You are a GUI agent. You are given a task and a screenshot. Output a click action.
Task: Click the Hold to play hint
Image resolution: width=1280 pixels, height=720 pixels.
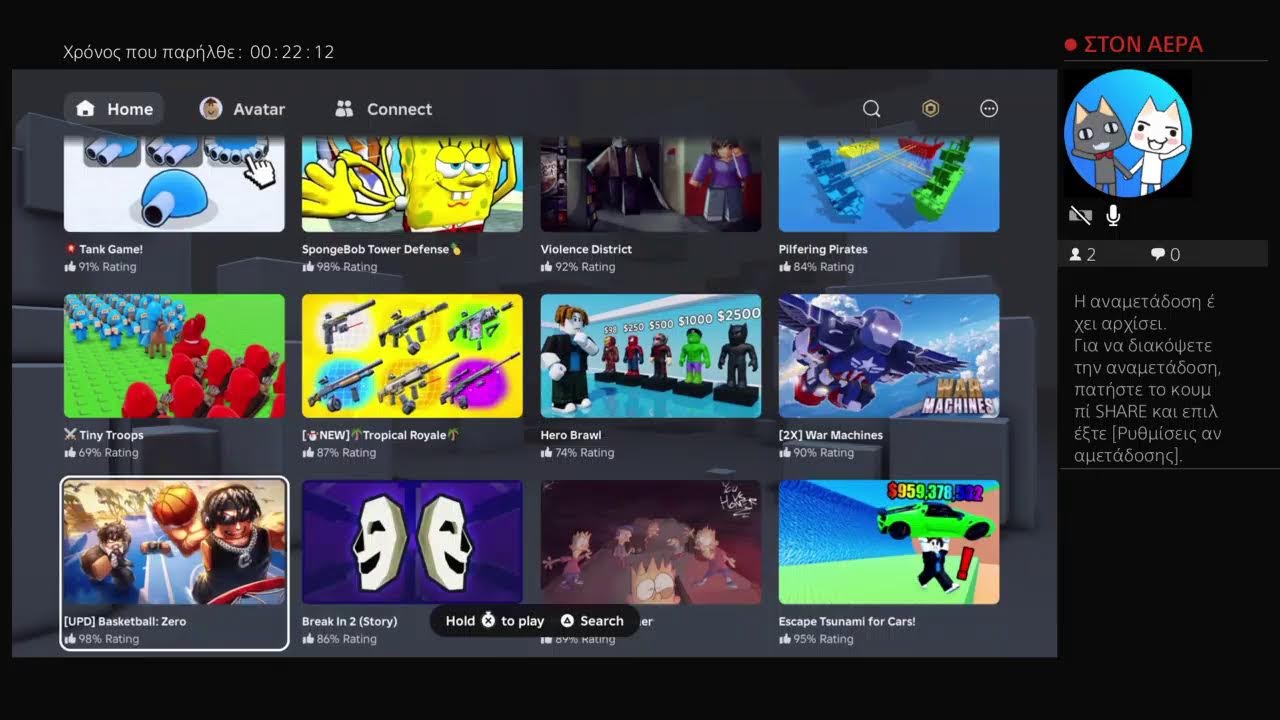(495, 621)
